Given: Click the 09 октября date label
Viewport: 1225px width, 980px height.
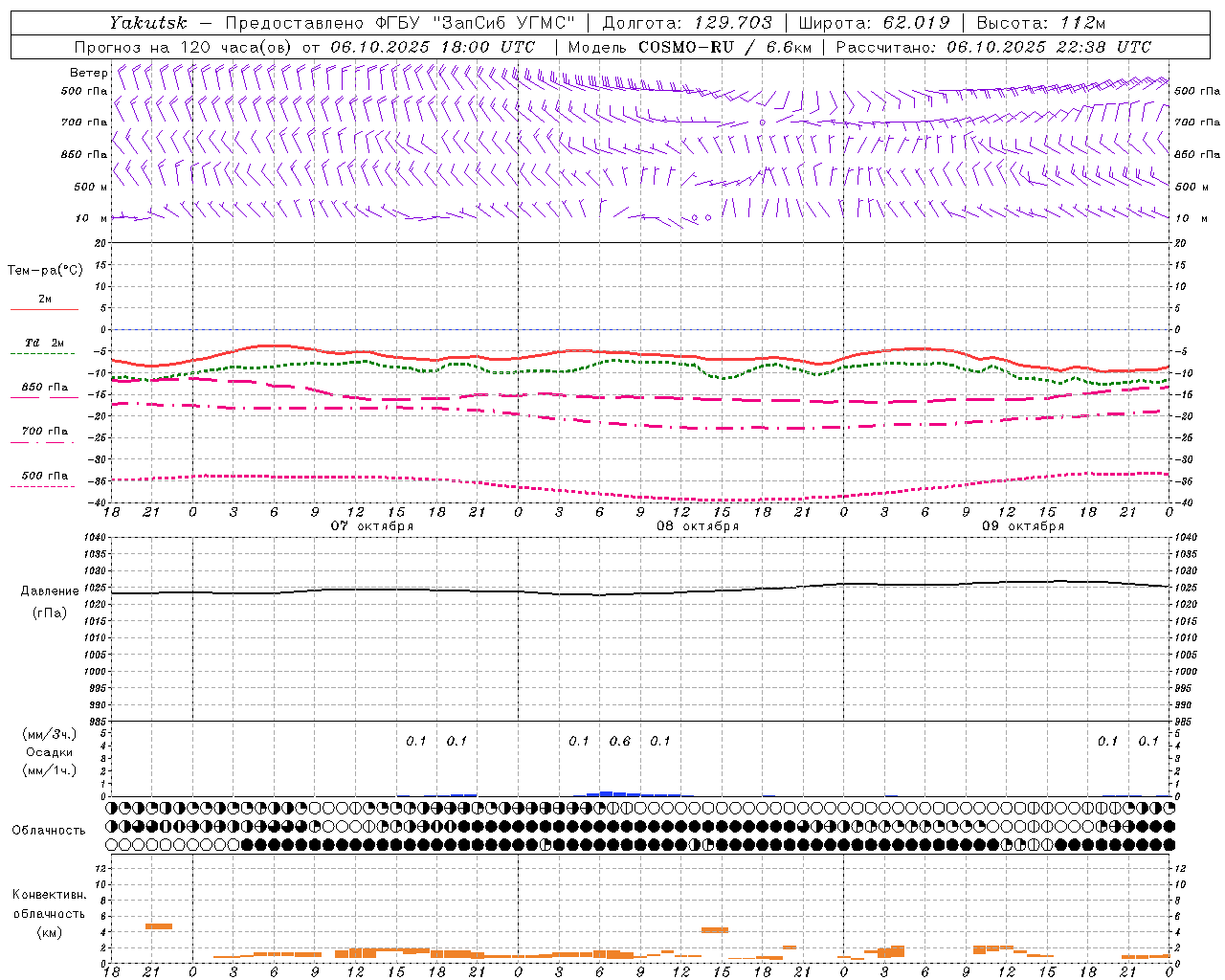Looking at the screenshot, I should (1023, 526).
